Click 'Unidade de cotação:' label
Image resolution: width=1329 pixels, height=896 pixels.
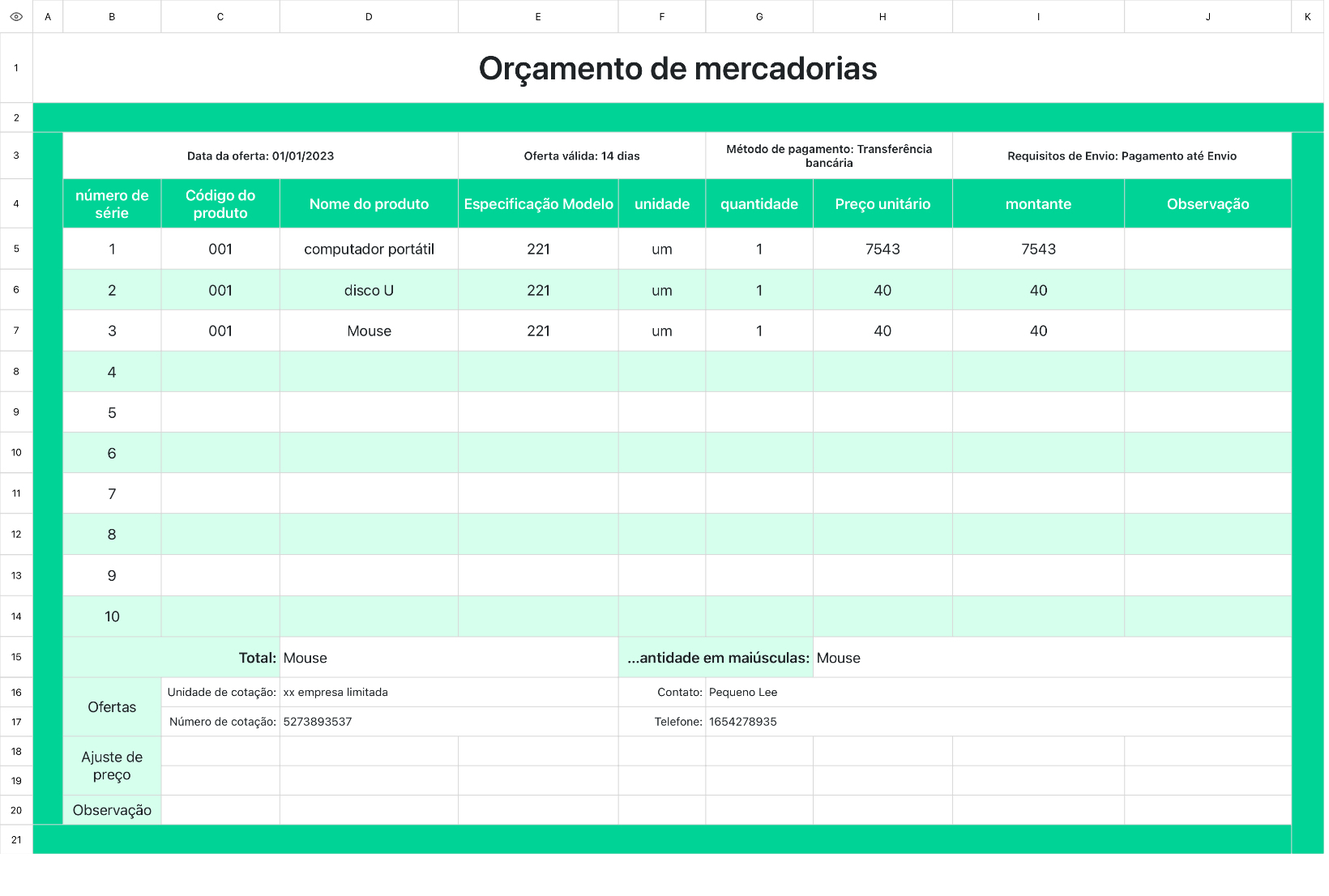(x=220, y=692)
